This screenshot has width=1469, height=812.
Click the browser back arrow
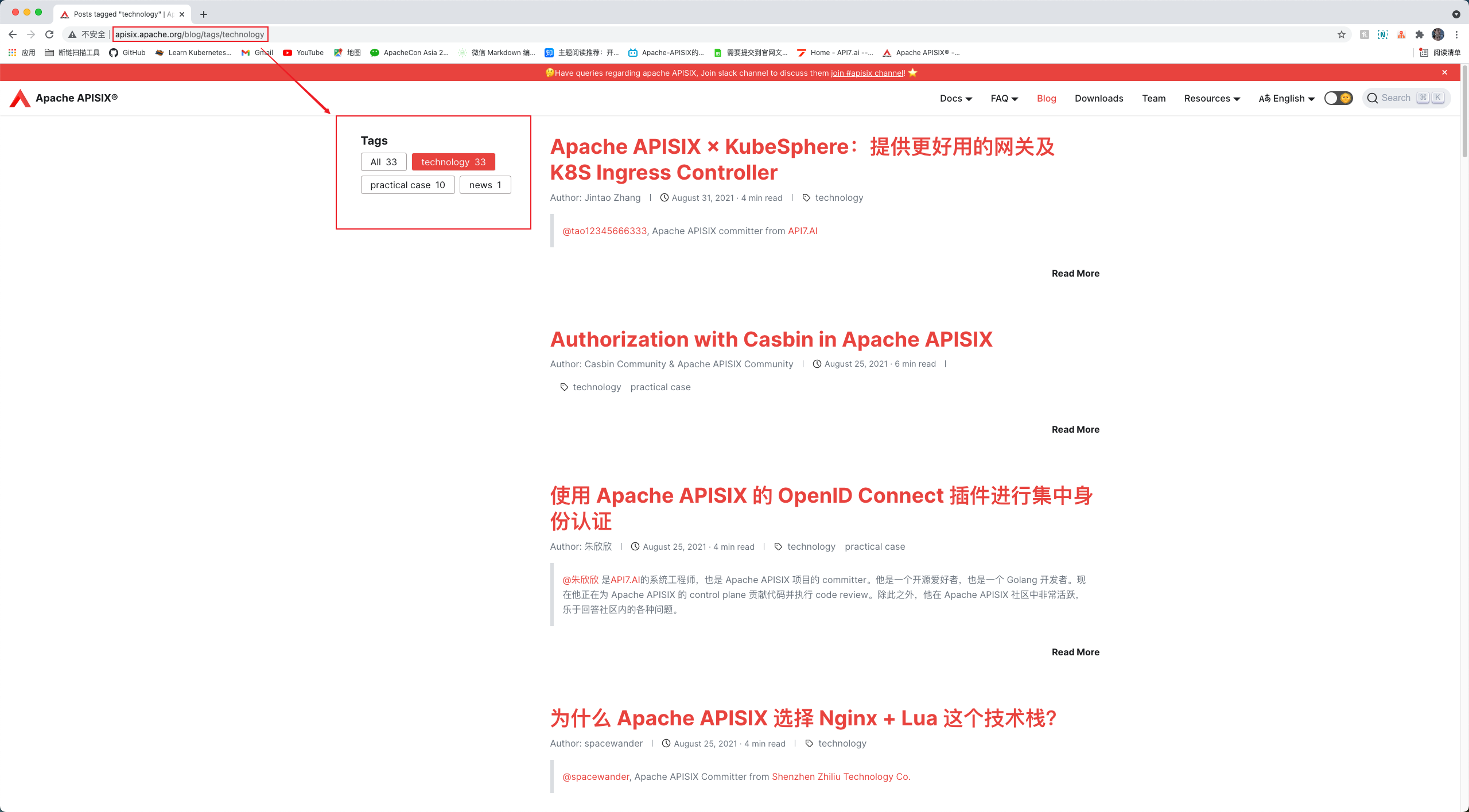coord(13,34)
